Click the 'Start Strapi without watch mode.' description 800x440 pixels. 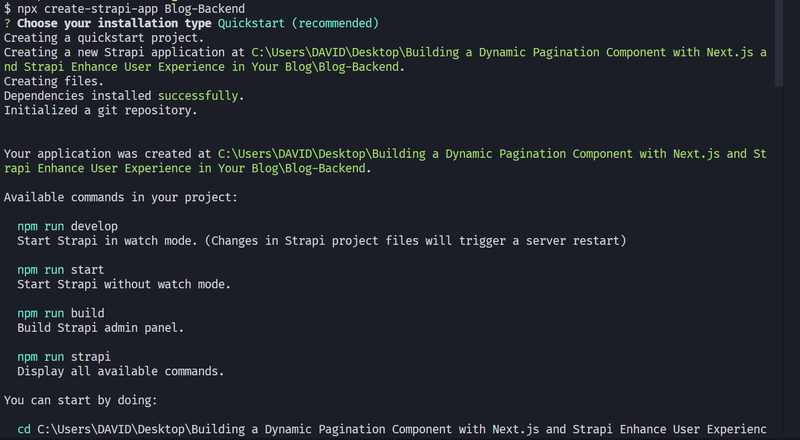(124, 284)
